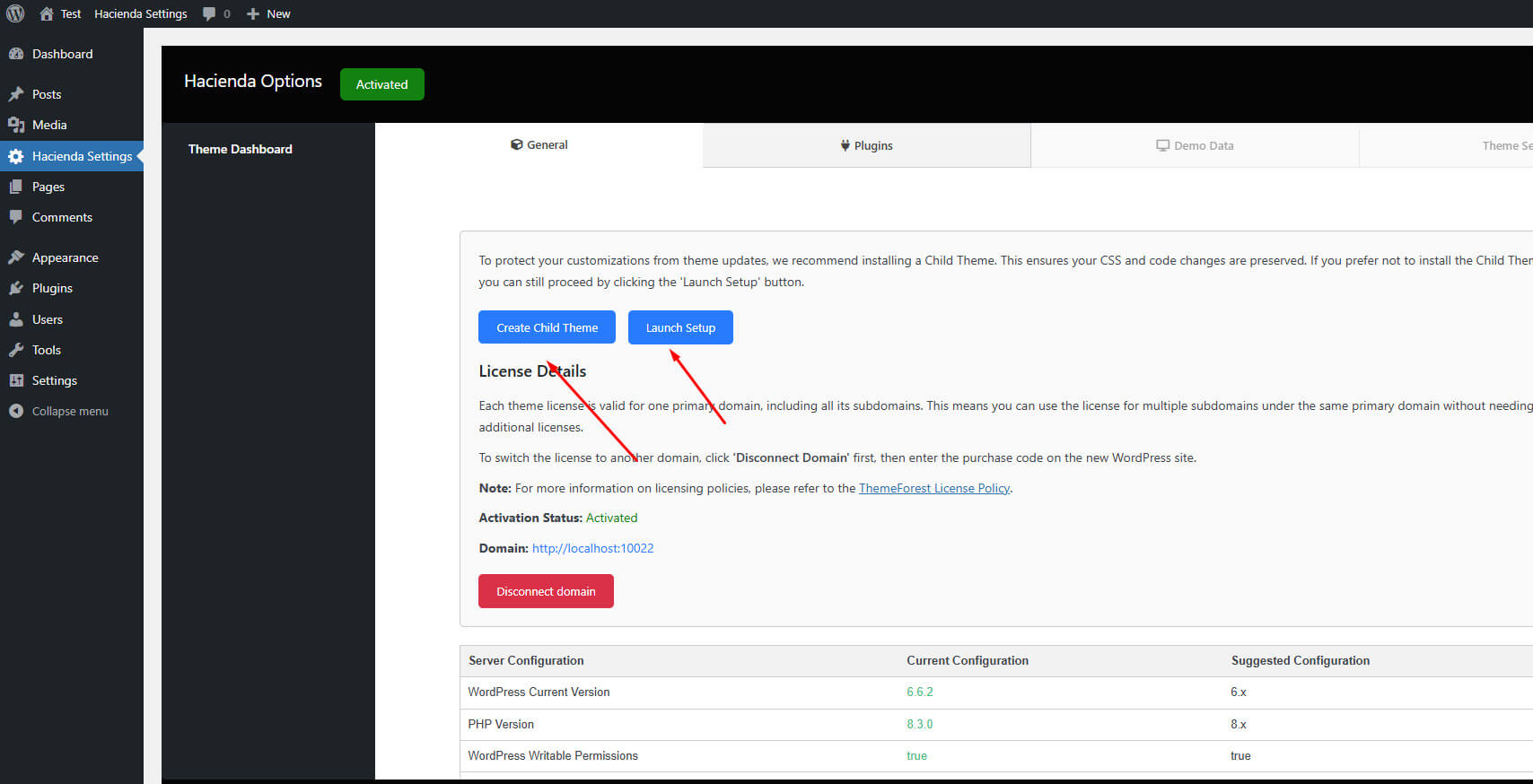
Task: Click the Appearance paintbrush icon
Action: (x=16, y=257)
